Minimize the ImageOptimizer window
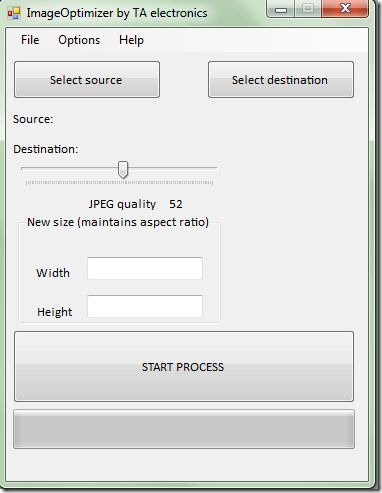Viewport: 382px width, 493px height. [x=281, y=9]
